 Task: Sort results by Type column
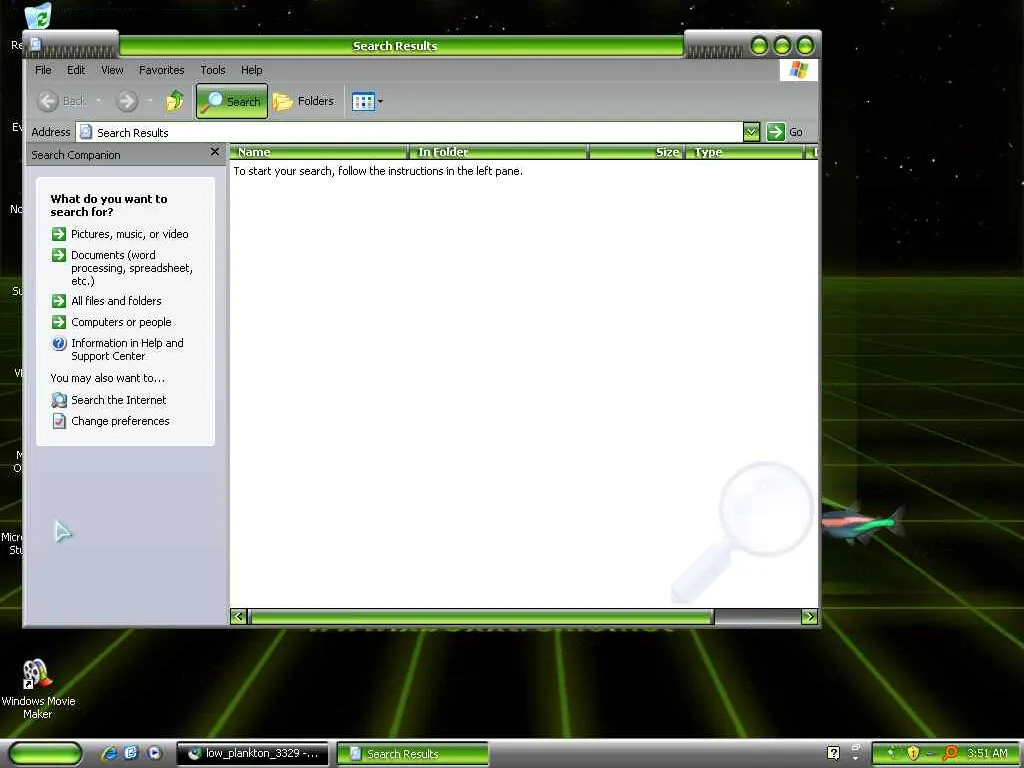click(x=744, y=152)
